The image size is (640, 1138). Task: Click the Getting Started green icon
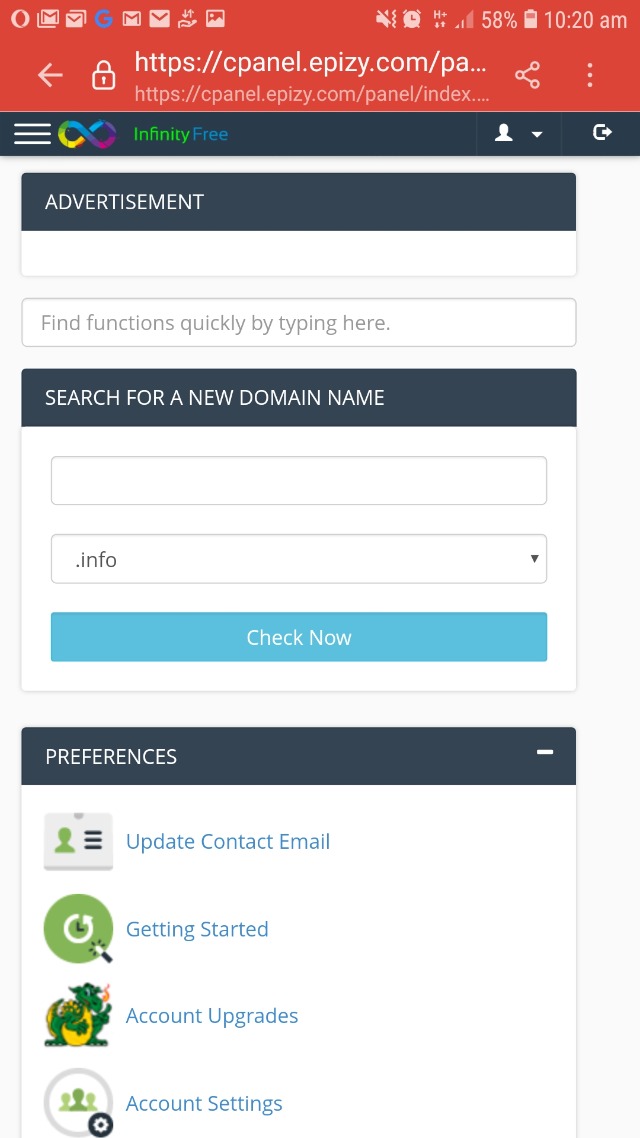[x=78, y=928]
